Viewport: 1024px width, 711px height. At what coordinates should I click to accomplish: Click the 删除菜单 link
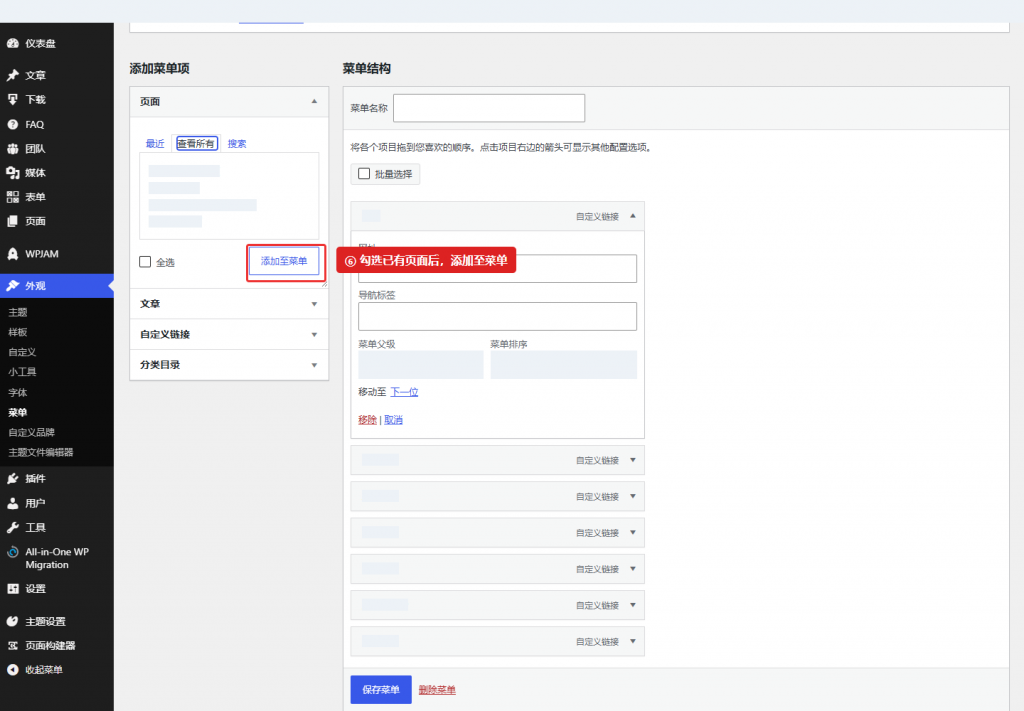(437, 690)
